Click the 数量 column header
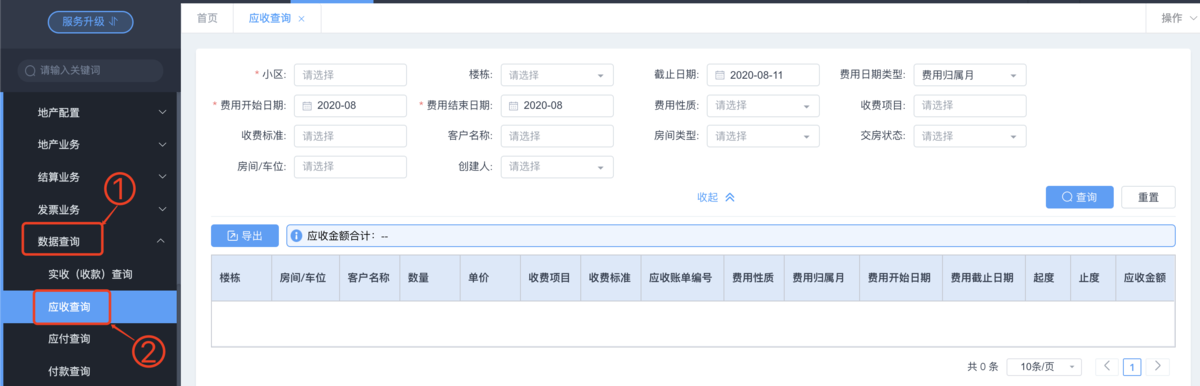This screenshot has height=386, width=1200. pos(428,278)
